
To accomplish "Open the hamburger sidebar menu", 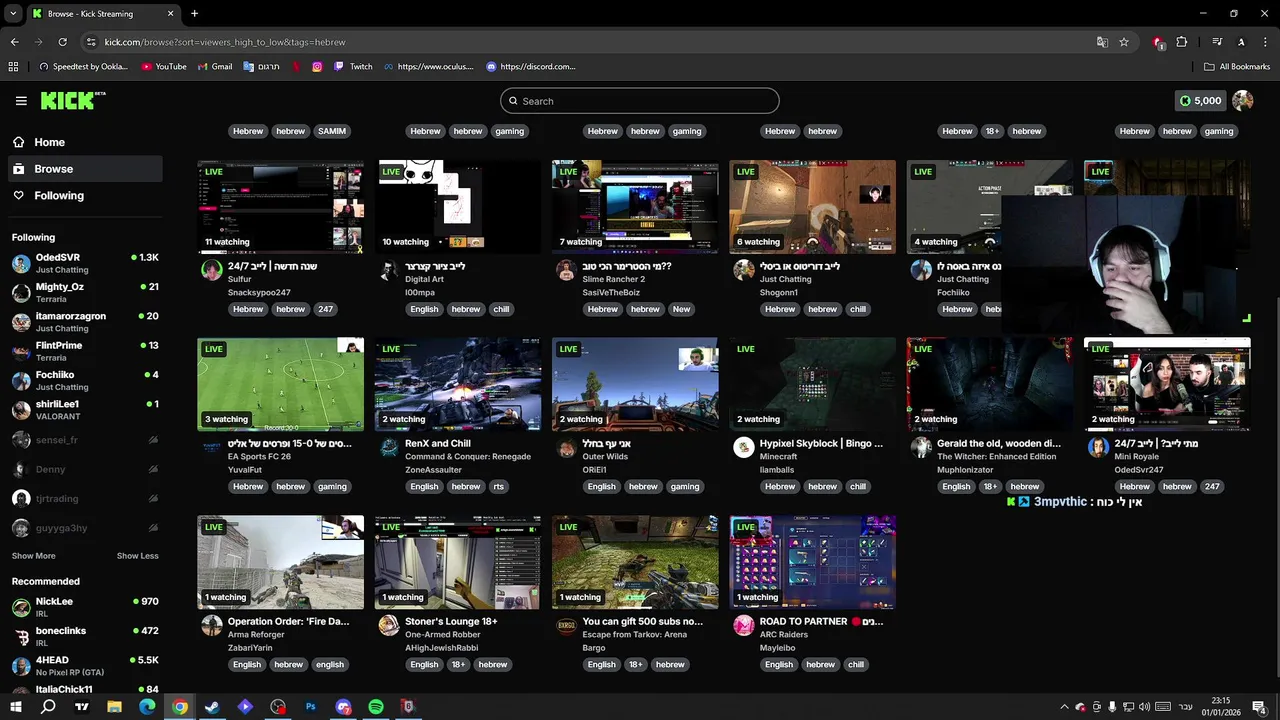I will tap(21, 101).
